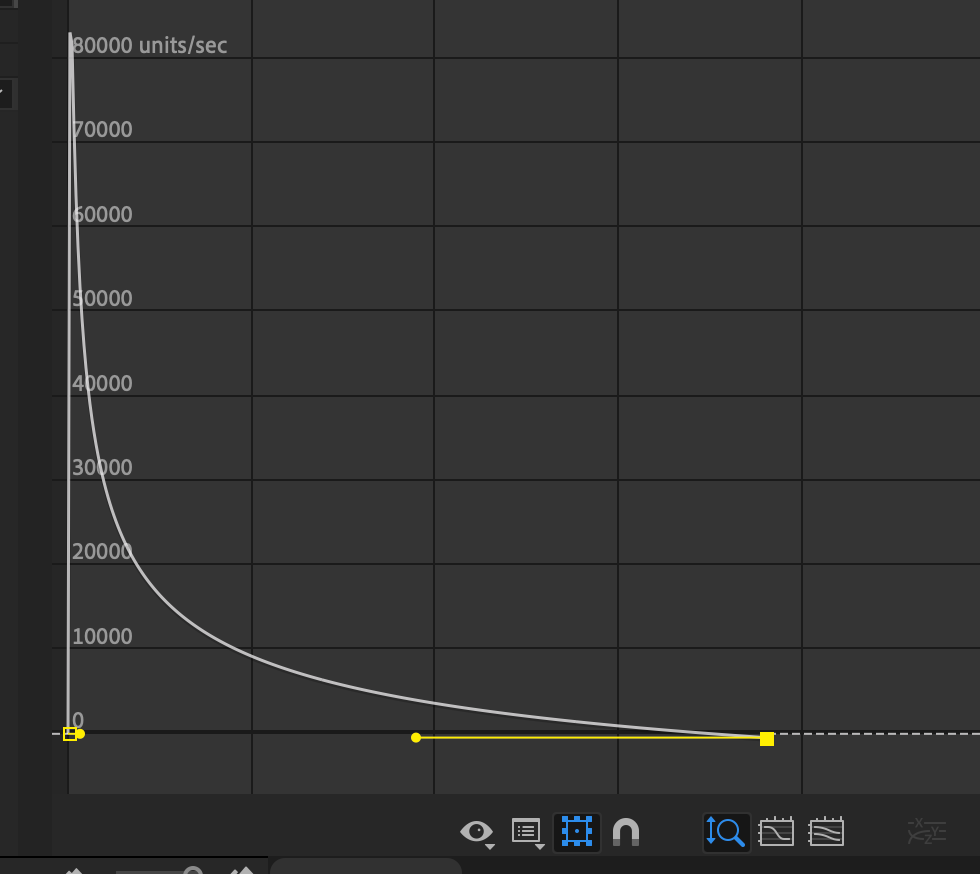Click the 0 axis label
The image size is (980, 874).
(78, 720)
